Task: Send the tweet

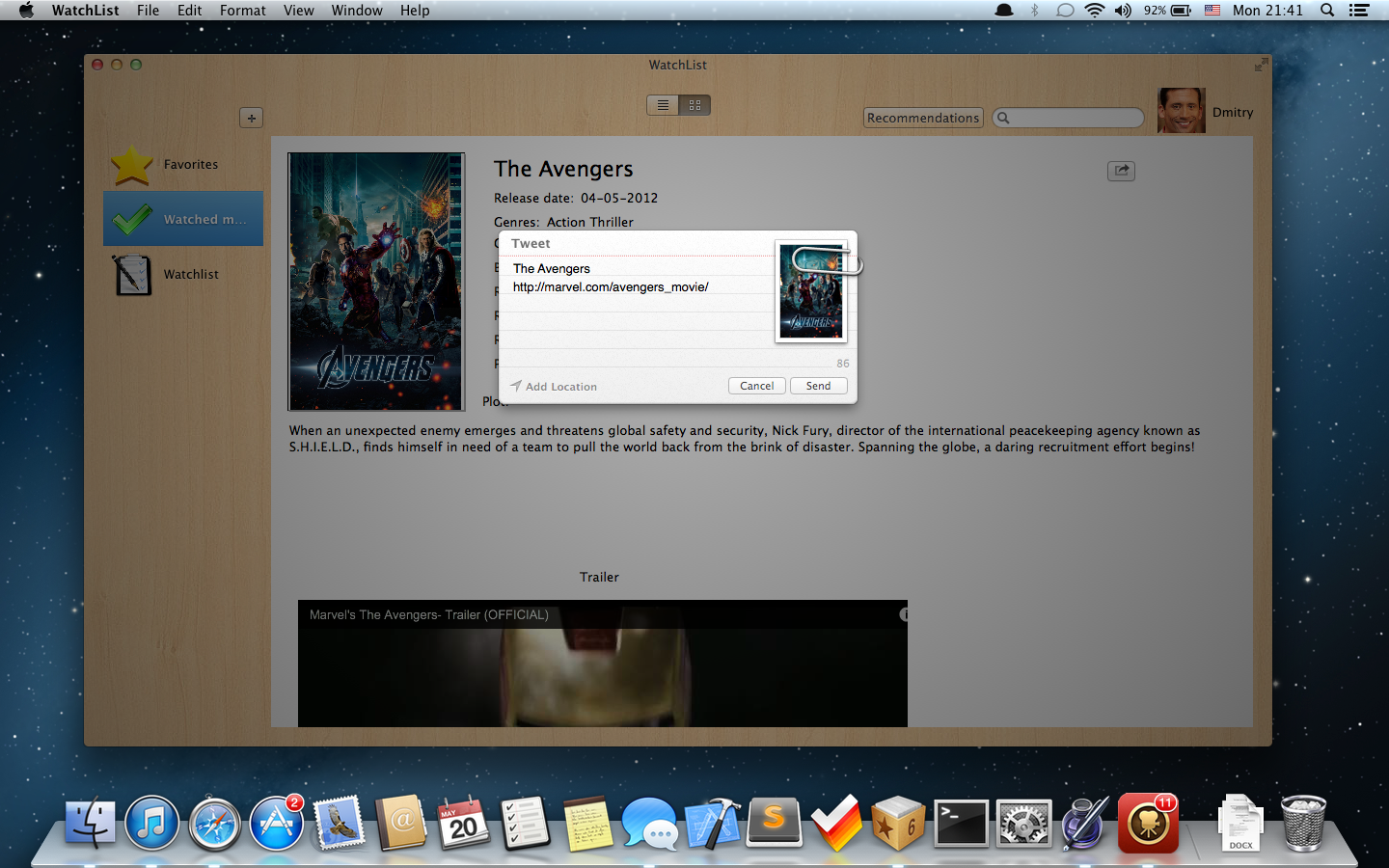Action: coord(818,386)
